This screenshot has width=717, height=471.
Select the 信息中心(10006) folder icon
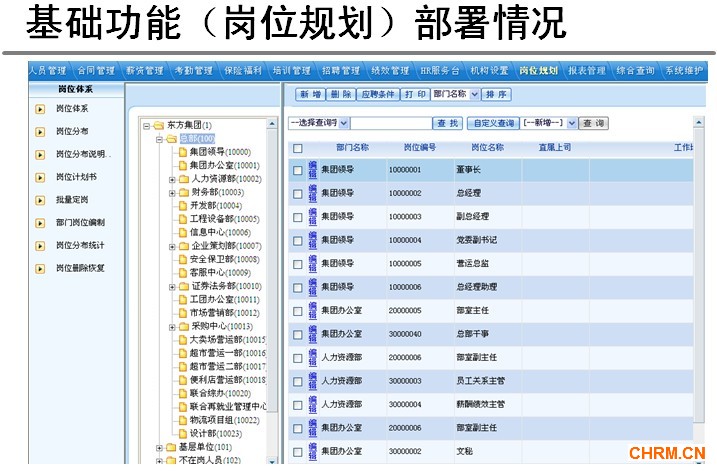(181, 232)
